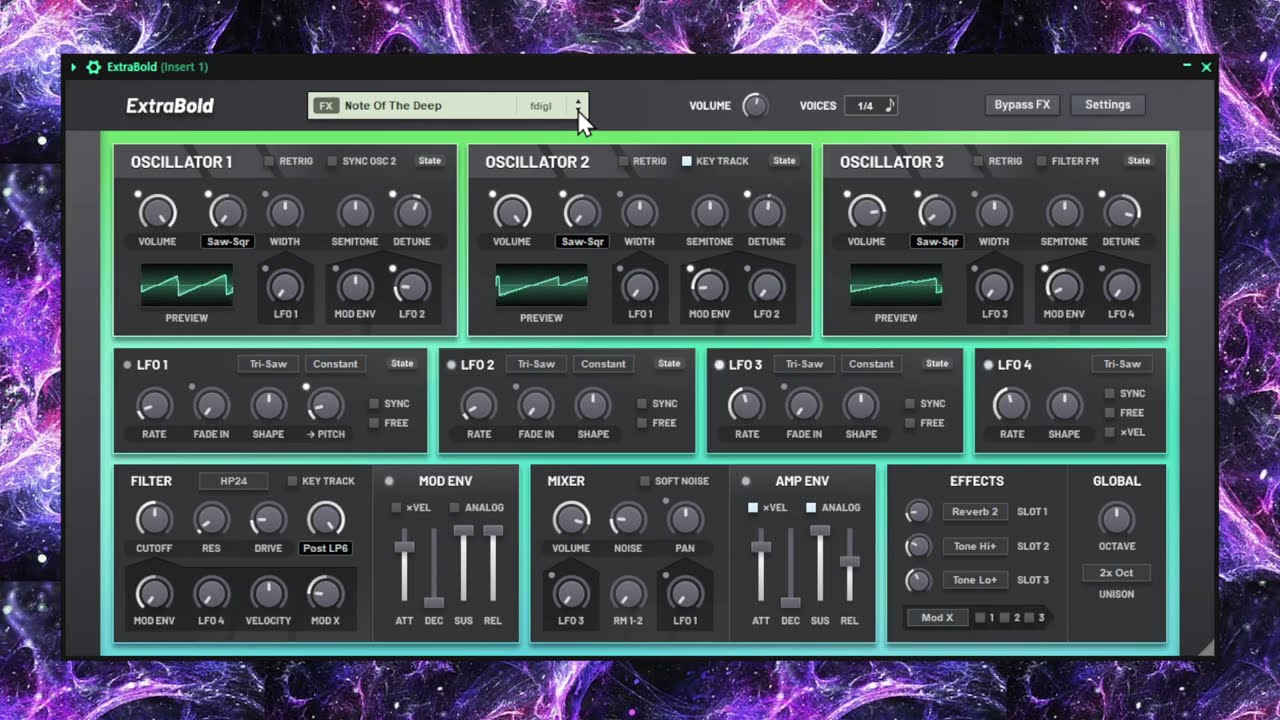The image size is (1280, 720).
Task: Click LFO 1 Pitch knob
Action: pos(324,405)
